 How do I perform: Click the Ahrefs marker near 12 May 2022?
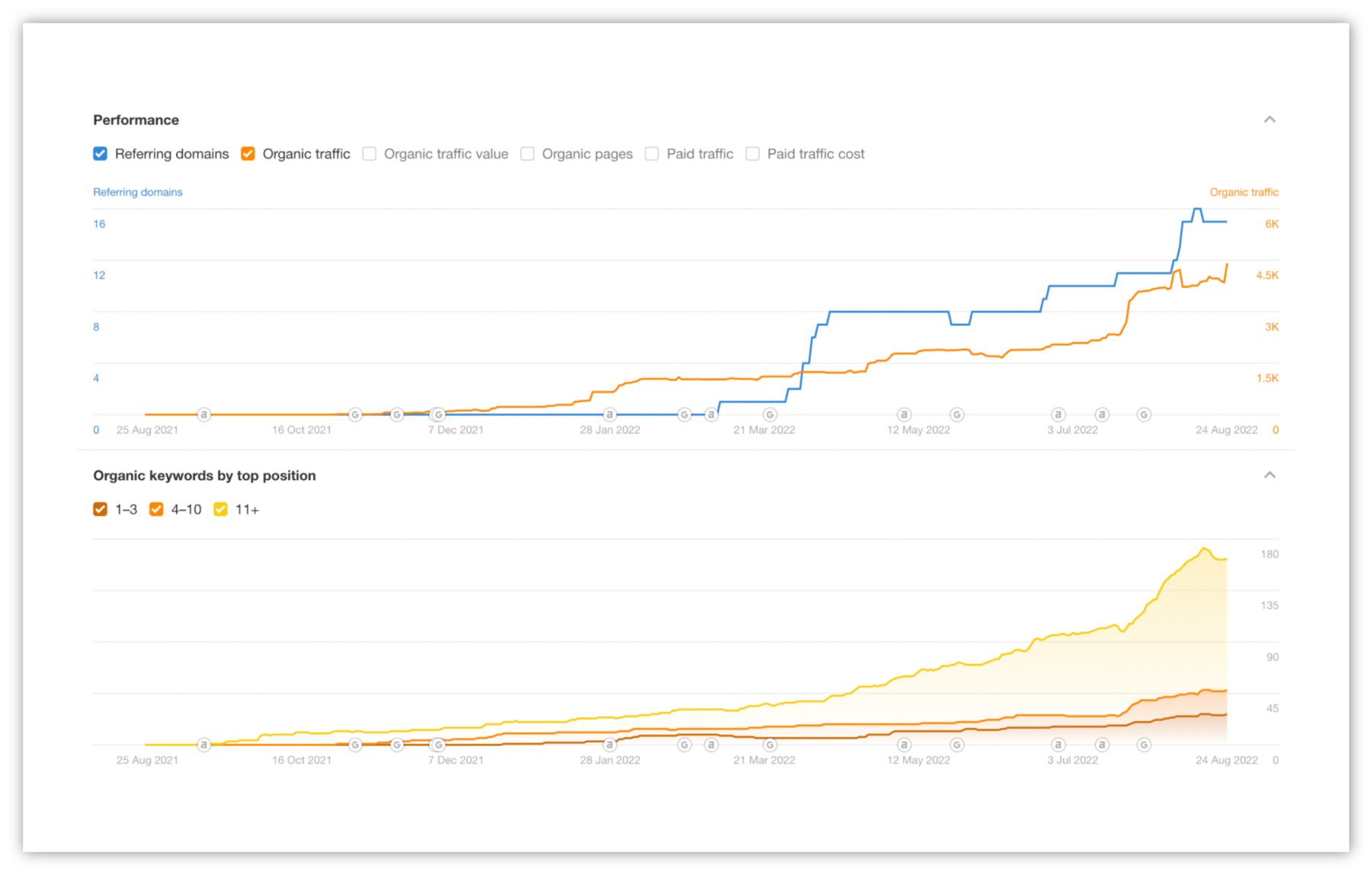tap(903, 414)
